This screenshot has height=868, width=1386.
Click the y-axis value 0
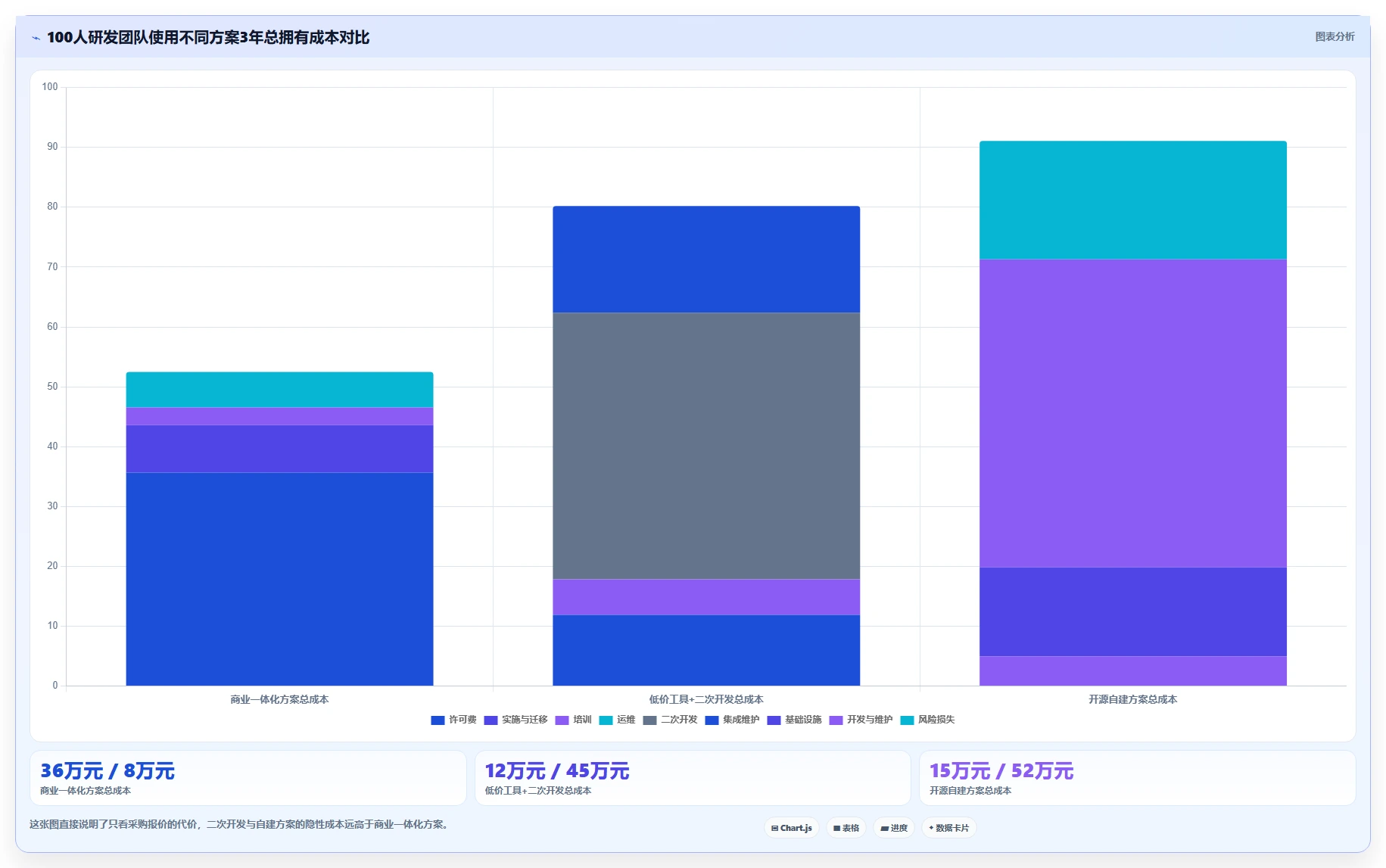55,685
